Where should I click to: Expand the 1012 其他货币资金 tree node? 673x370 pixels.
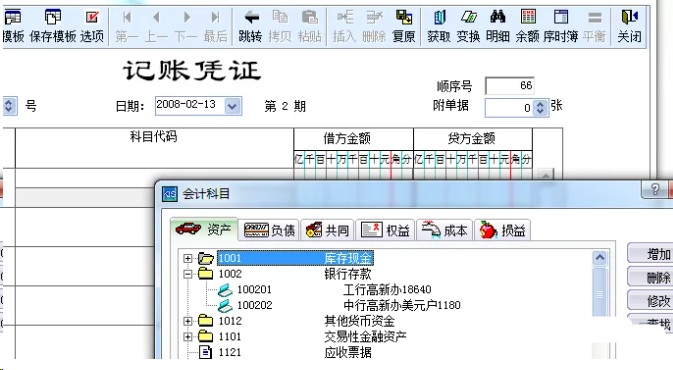pyautogui.click(x=188, y=321)
